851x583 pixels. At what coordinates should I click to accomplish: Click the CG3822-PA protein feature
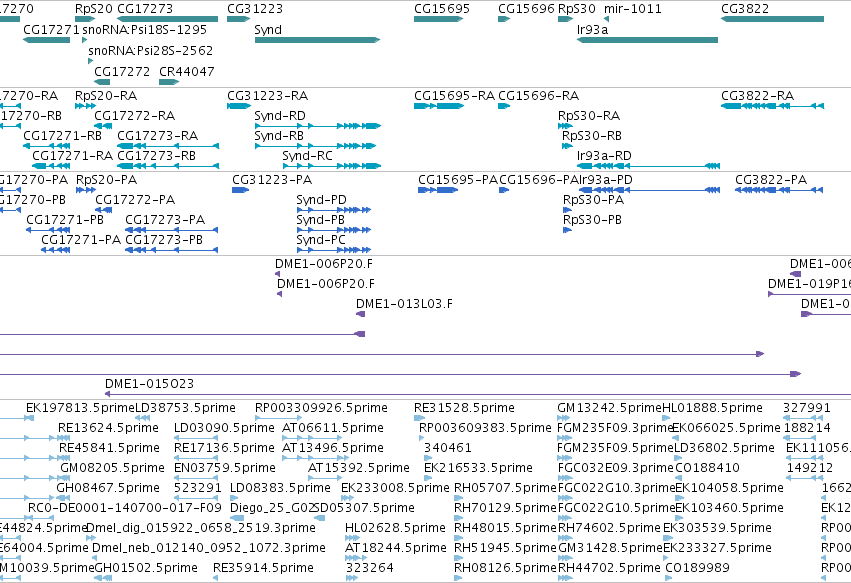pos(779,190)
